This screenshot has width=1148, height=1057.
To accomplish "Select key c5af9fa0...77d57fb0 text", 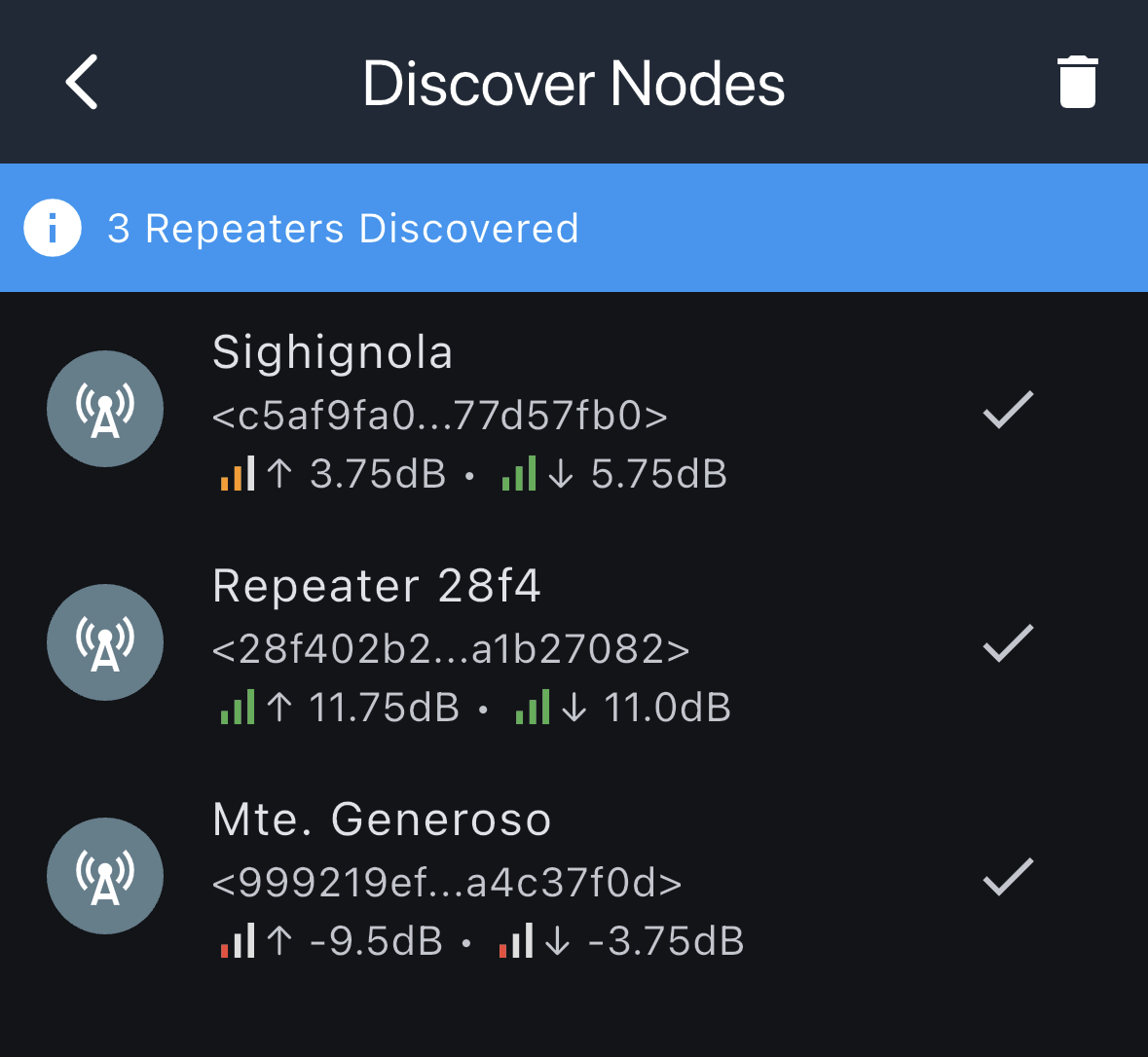I will (x=440, y=417).
